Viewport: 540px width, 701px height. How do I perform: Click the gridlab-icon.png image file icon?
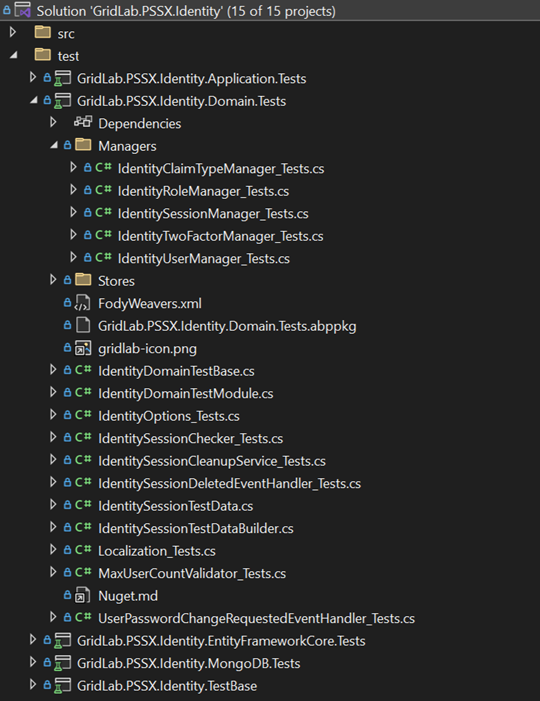83,348
